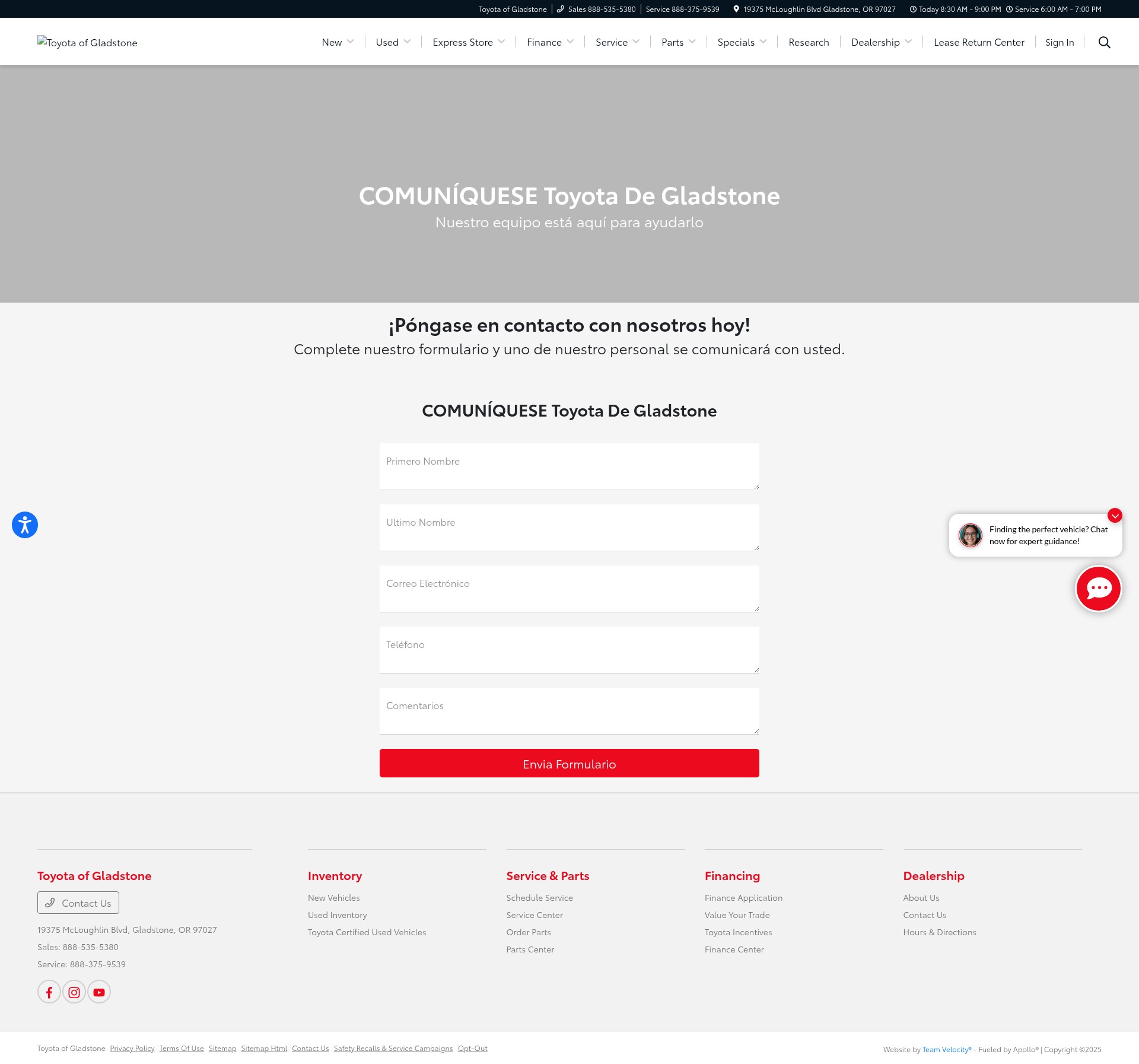This screenshot has width=1139, height=1064.
Task: Open the Research menu item
Action: point(809,42)
